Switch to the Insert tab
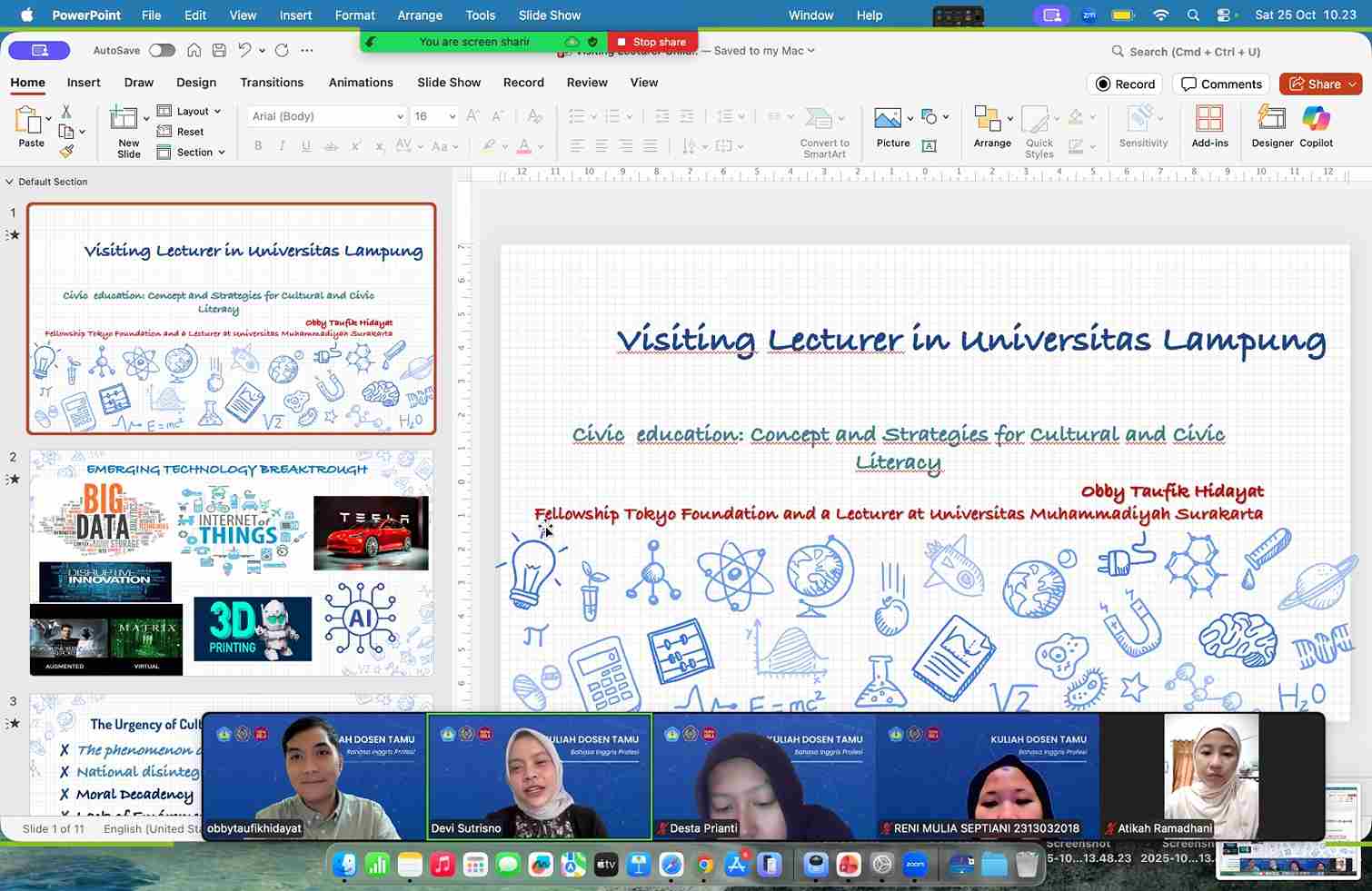The width and height of the screenshot is (1372, 891). [x=84, y=83]
